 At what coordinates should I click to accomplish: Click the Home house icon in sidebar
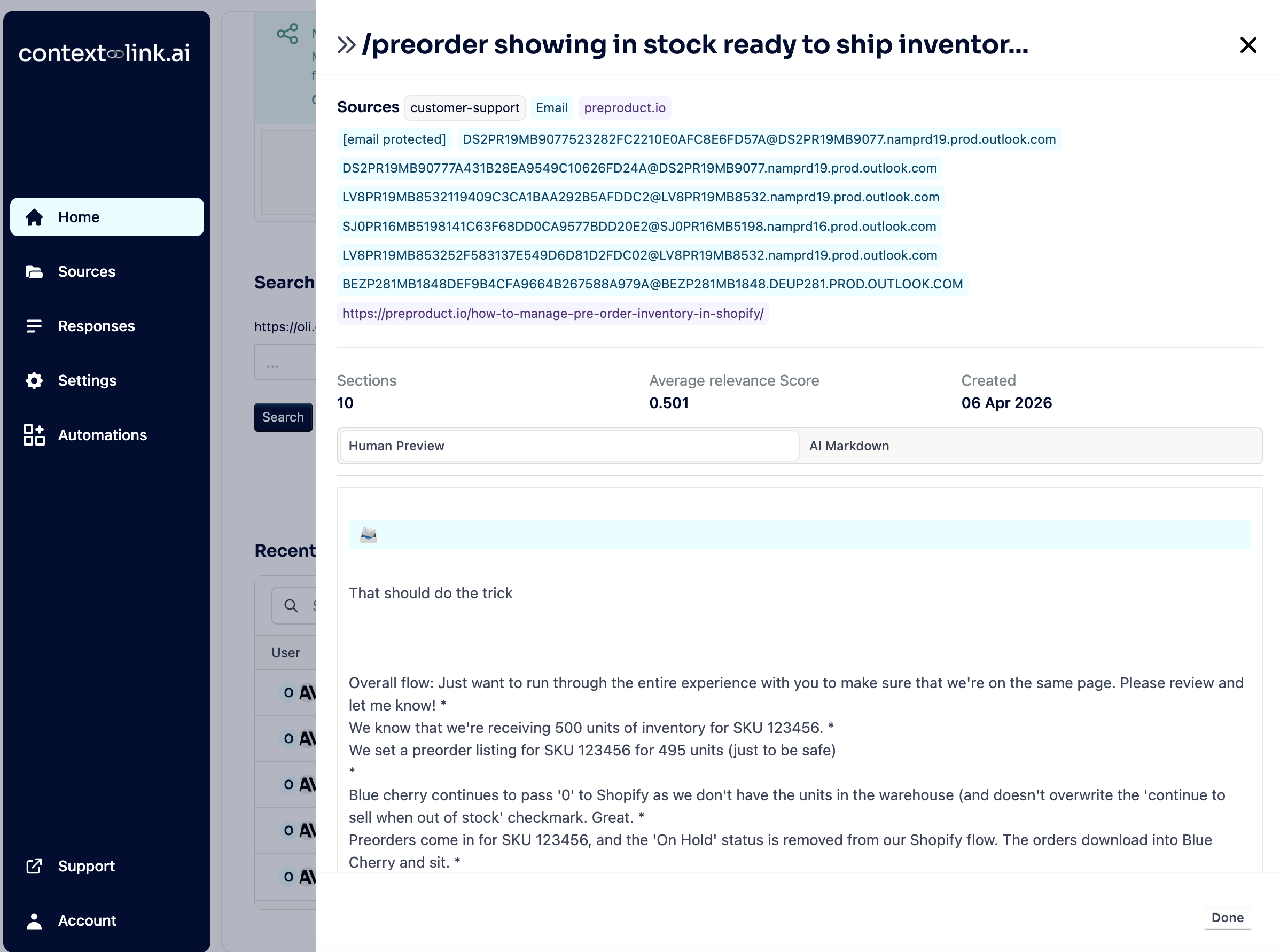(x=34, y=217)
